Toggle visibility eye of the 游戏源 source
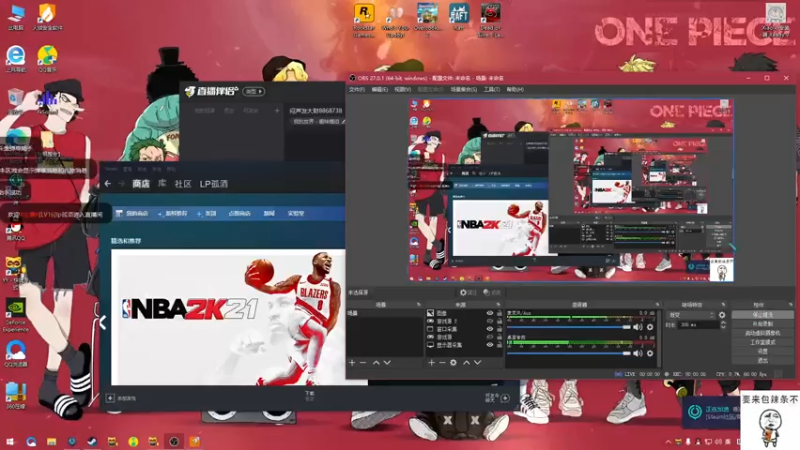Screen dimensions: 800x450 (490, 337)
